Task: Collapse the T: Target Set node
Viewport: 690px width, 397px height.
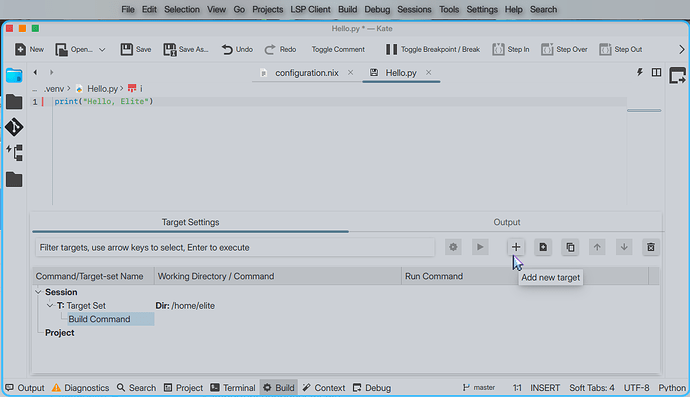Action: [x=50, y=305]
